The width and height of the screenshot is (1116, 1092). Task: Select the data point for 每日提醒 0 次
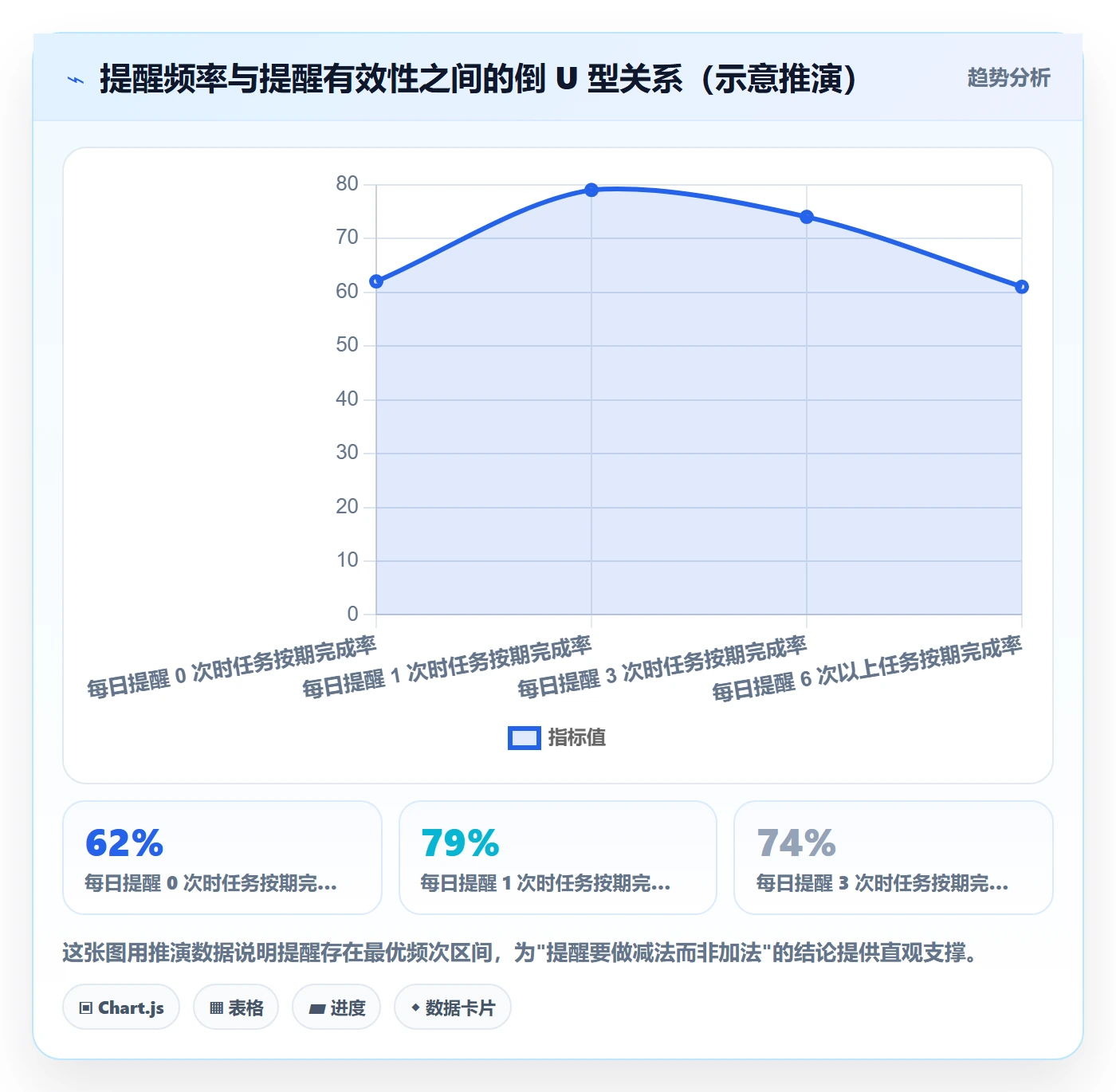click(376, 281)
